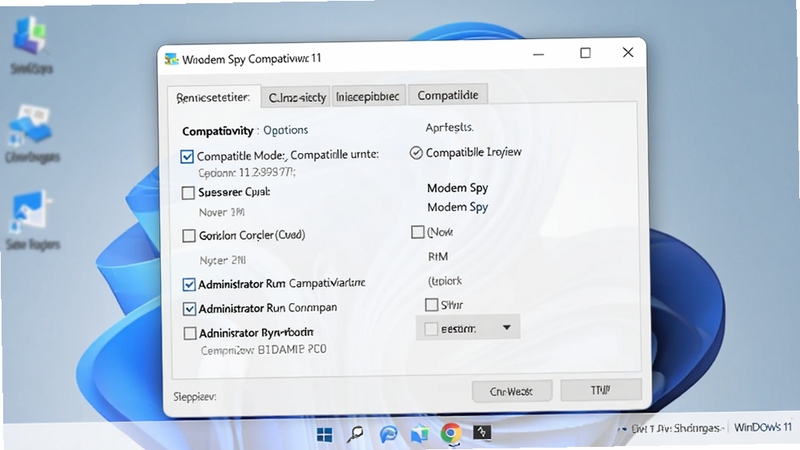Launch Chrome from the taskbar
The width and height of the screenshot is (800, 450).
point(451,433)
